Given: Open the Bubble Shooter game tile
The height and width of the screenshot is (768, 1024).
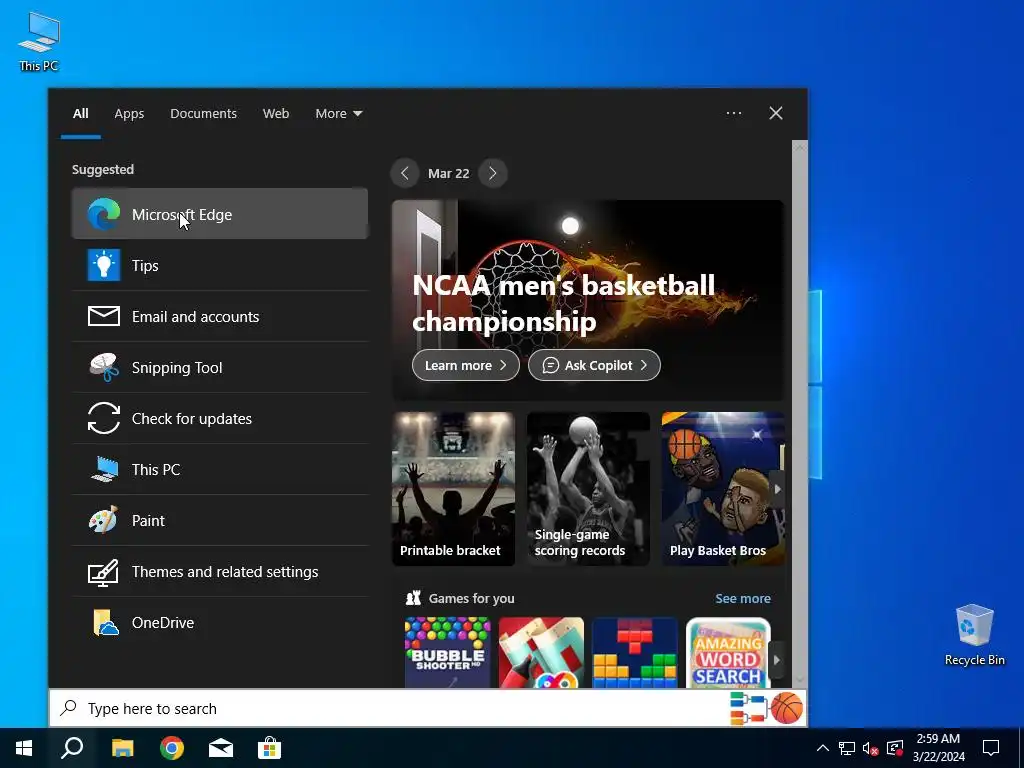Looking at the screenshot, I should click(x=447, y=652).
